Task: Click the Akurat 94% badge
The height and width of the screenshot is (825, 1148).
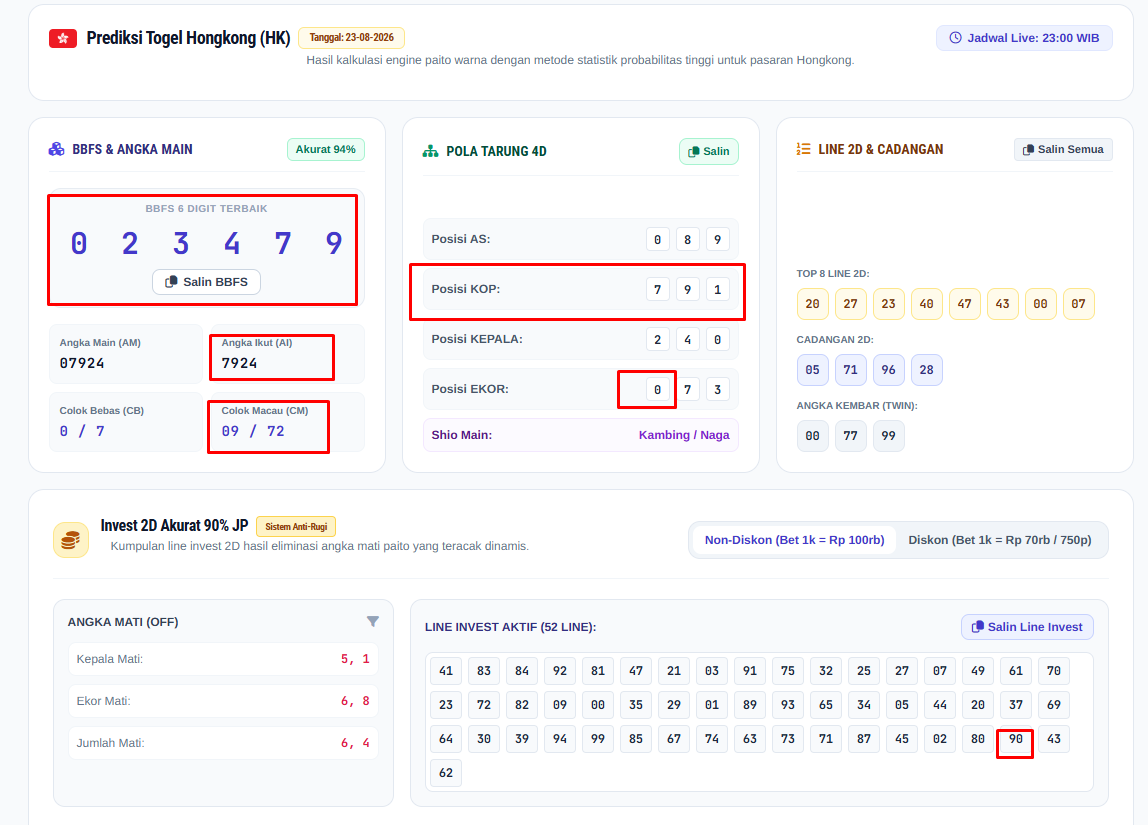Action: click(x=326, y=149)
